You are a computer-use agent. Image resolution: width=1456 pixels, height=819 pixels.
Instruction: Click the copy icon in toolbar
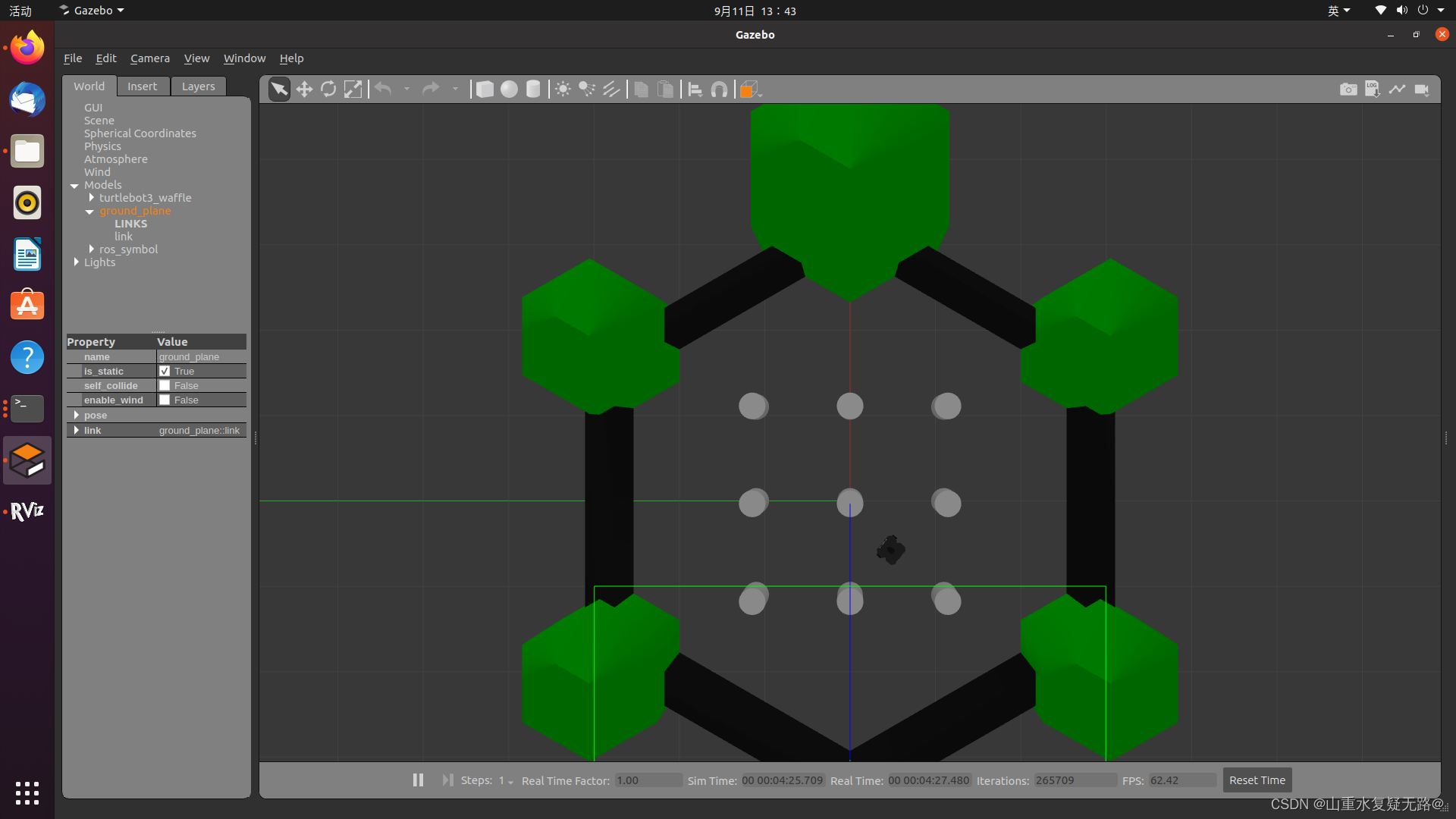point(641,89)
